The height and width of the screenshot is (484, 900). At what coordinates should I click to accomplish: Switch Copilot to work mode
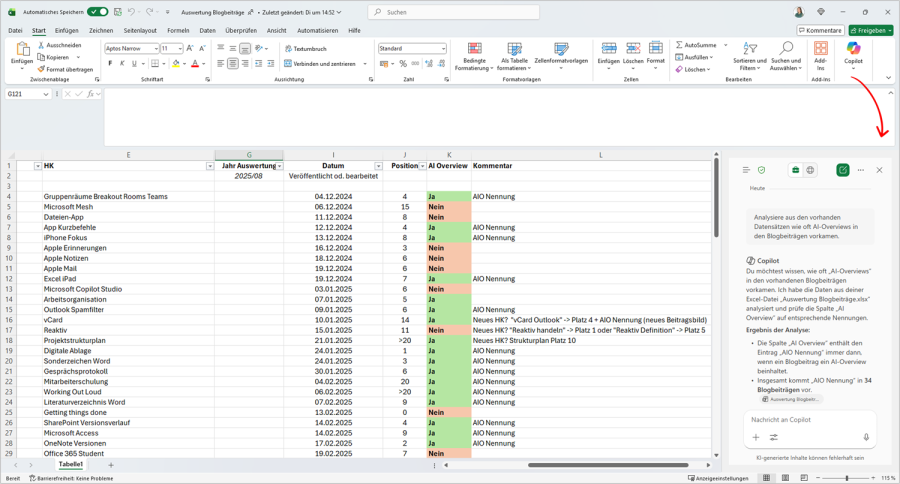795,170
